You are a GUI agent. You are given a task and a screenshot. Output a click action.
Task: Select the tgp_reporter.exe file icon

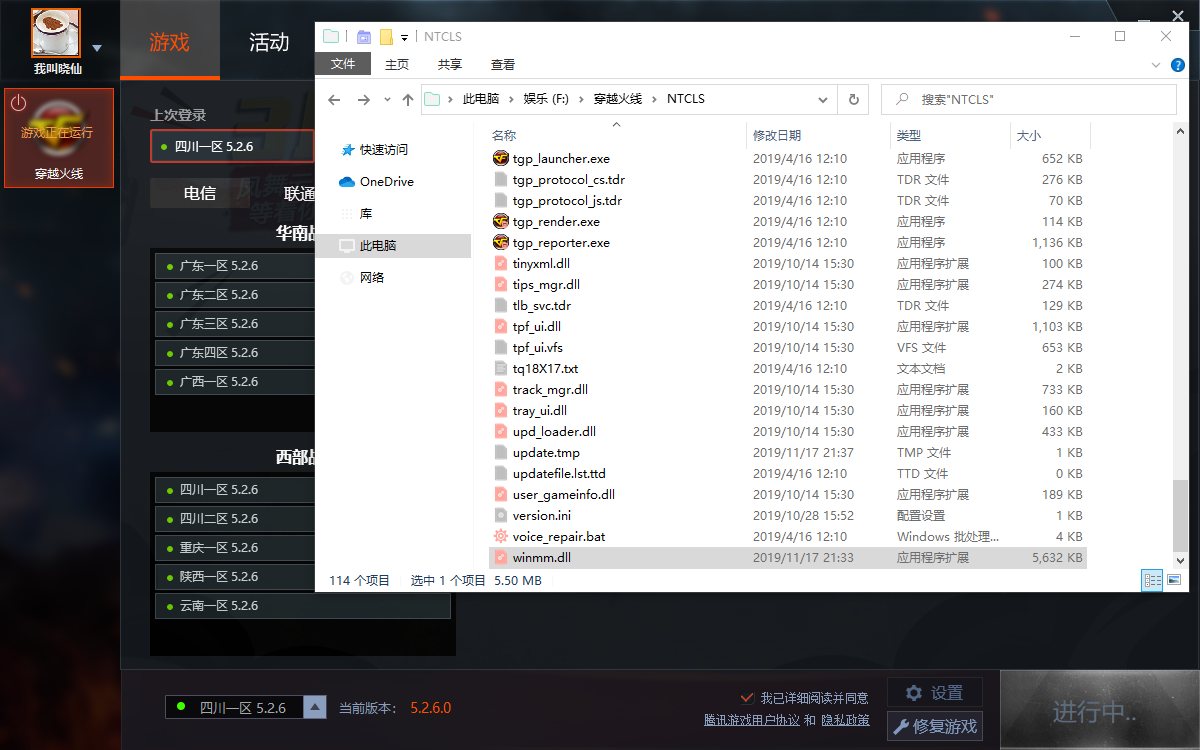(501, 242)
